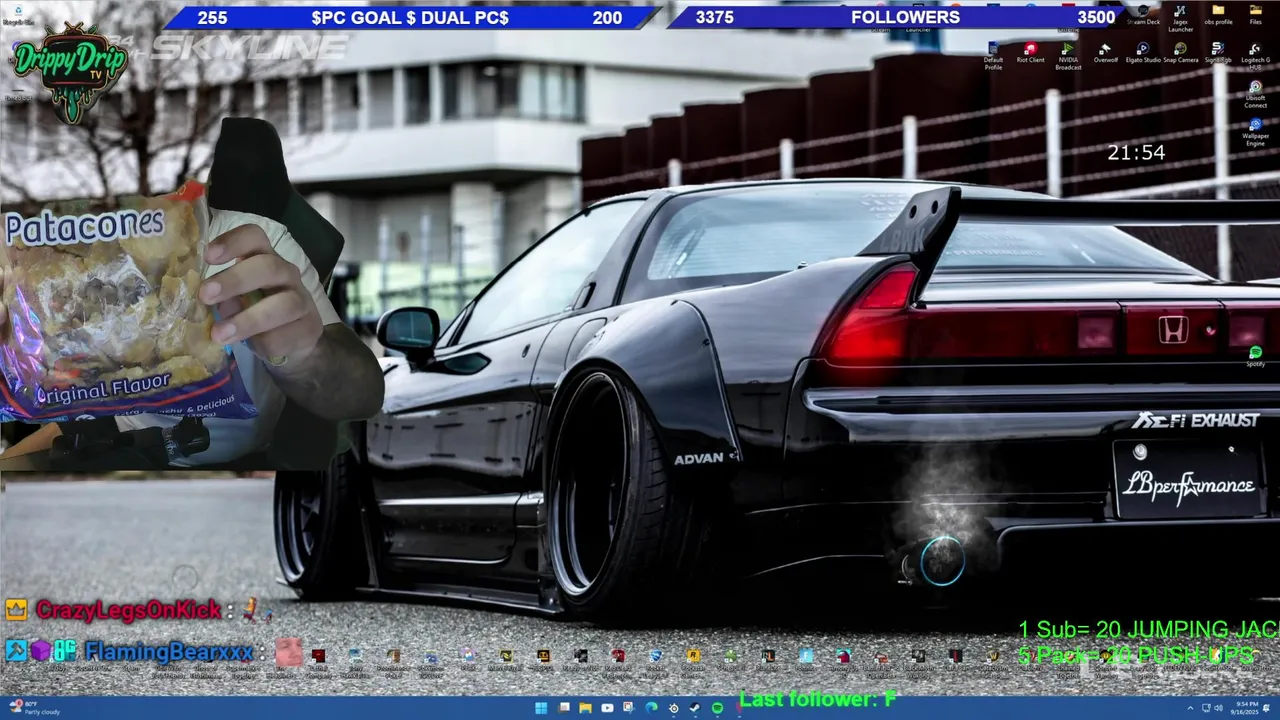This screenshot has height=720, width=1280.
Task: Launch Elgato Studio from the desktop
Action: [1143, 52]
